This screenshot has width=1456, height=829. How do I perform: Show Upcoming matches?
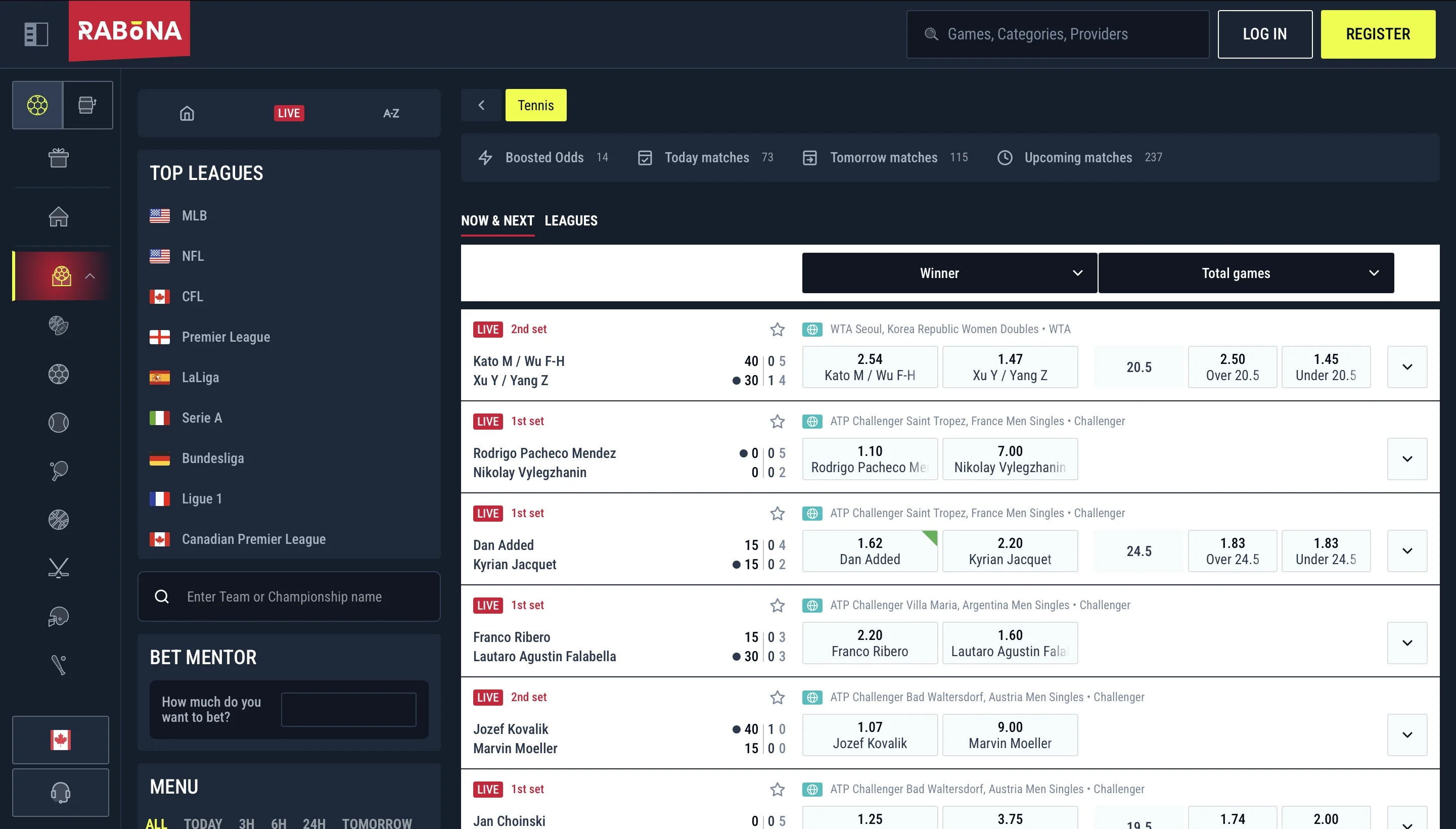(x=1079, y=158)
